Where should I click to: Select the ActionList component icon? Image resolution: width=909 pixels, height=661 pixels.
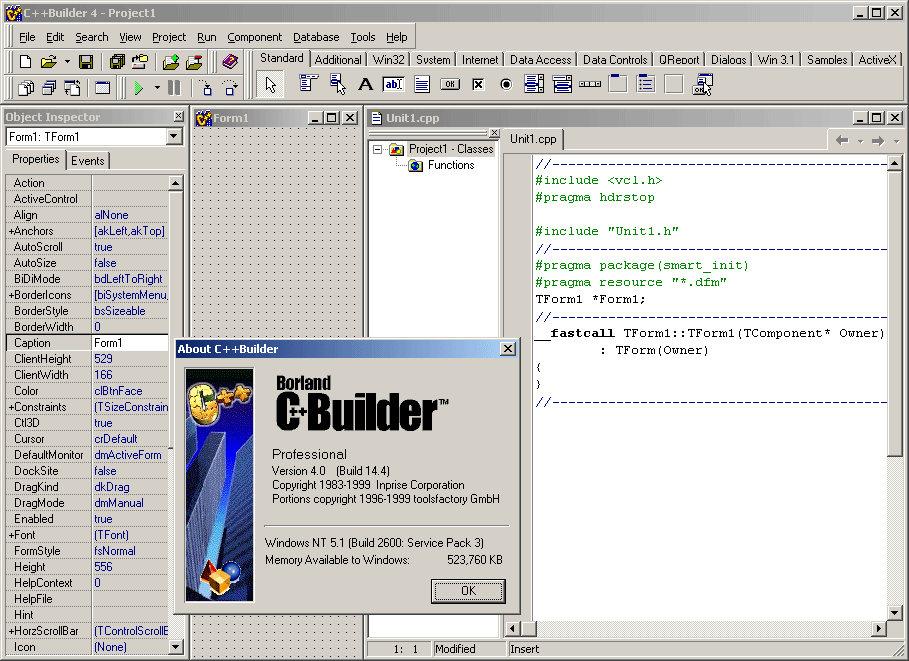[702, 84]
